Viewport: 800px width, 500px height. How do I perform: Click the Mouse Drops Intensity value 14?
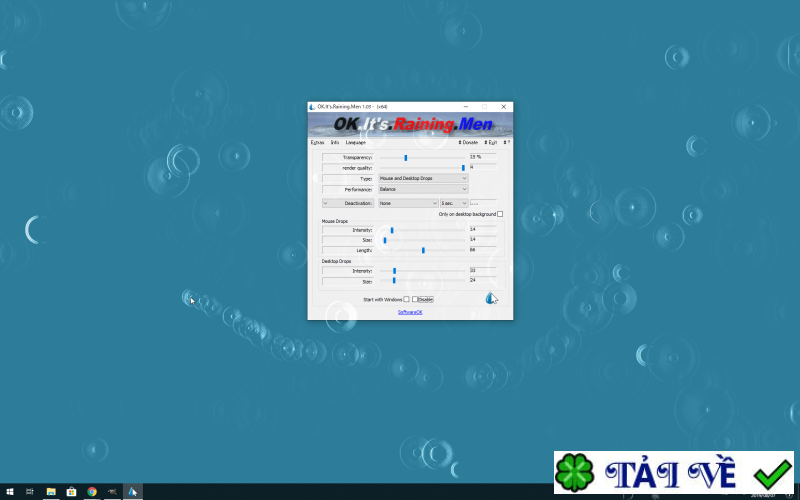click(483, 230)
